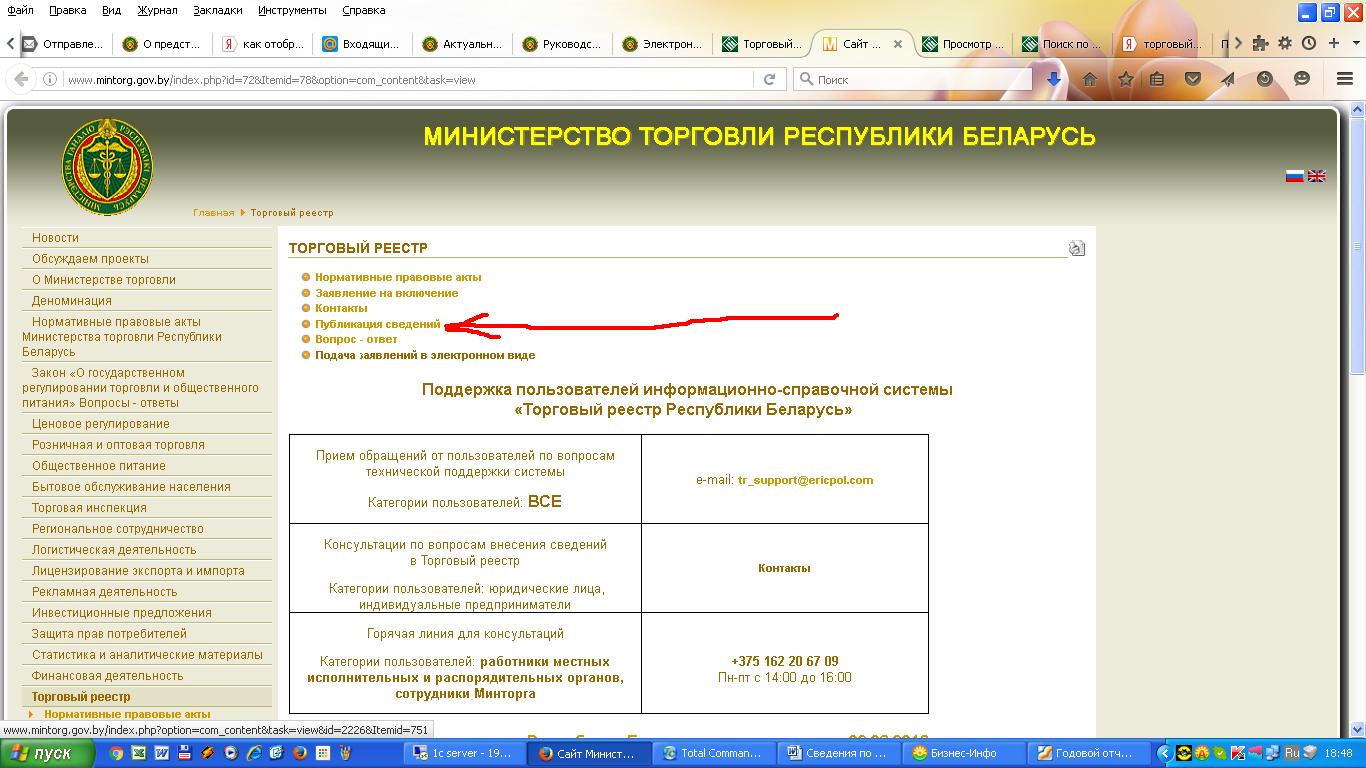Click the paper plane send icon
Screen dimensions: 1366x768
point(1228,79)
